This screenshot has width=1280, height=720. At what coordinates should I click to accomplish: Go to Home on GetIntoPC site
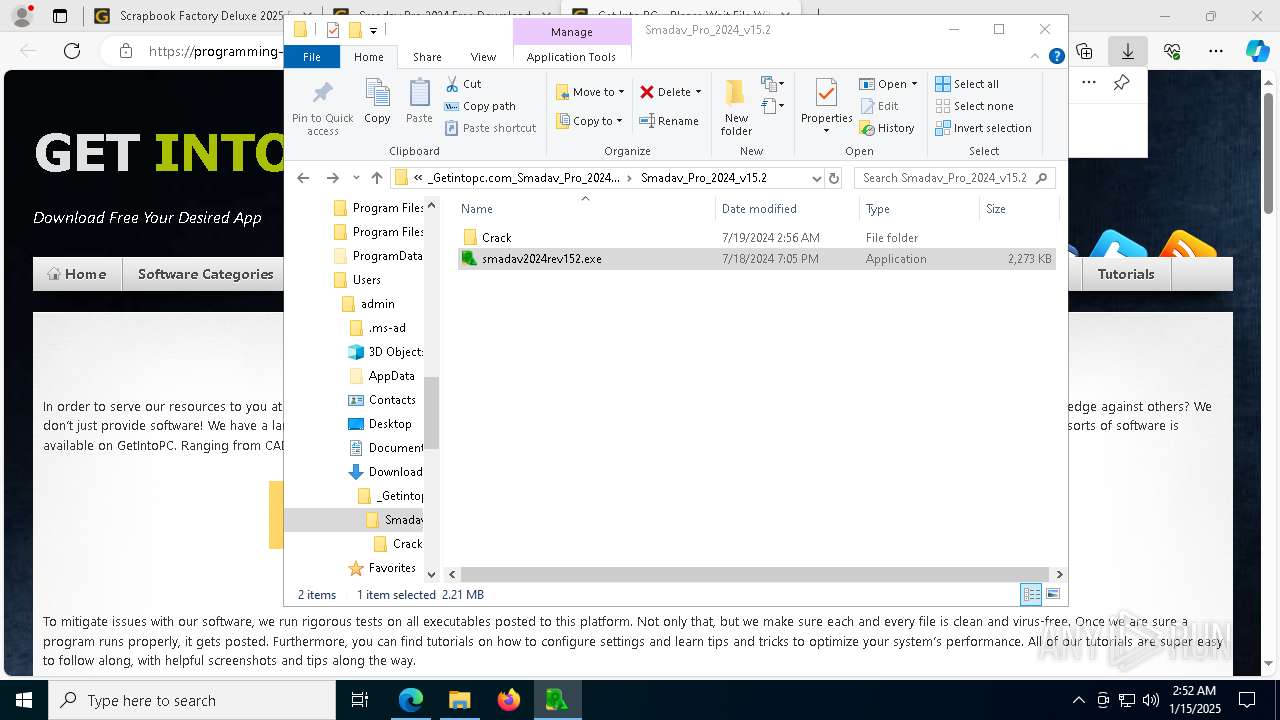[77, 274]
